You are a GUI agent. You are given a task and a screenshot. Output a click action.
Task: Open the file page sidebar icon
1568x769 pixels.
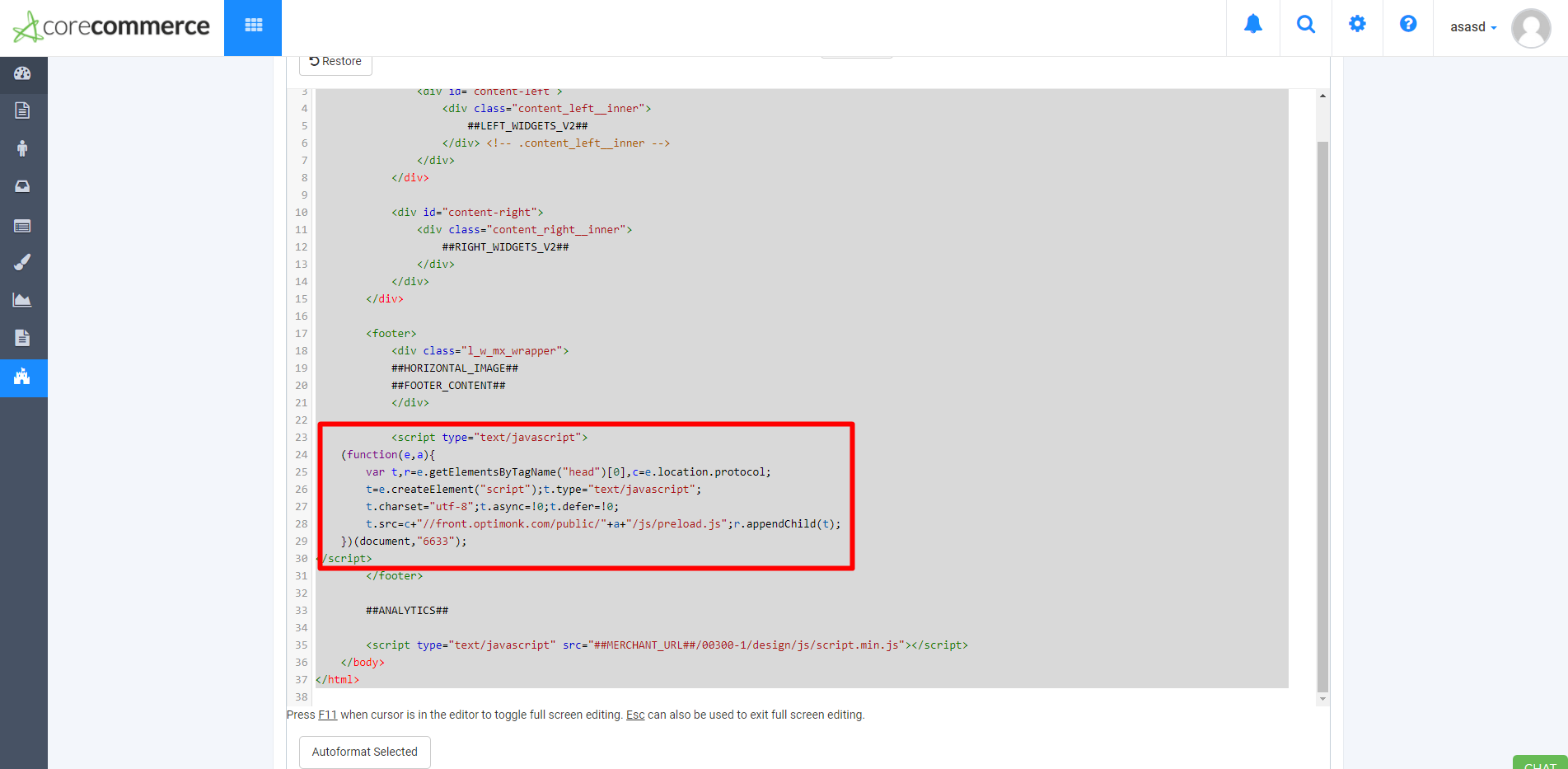click(22, 338)
